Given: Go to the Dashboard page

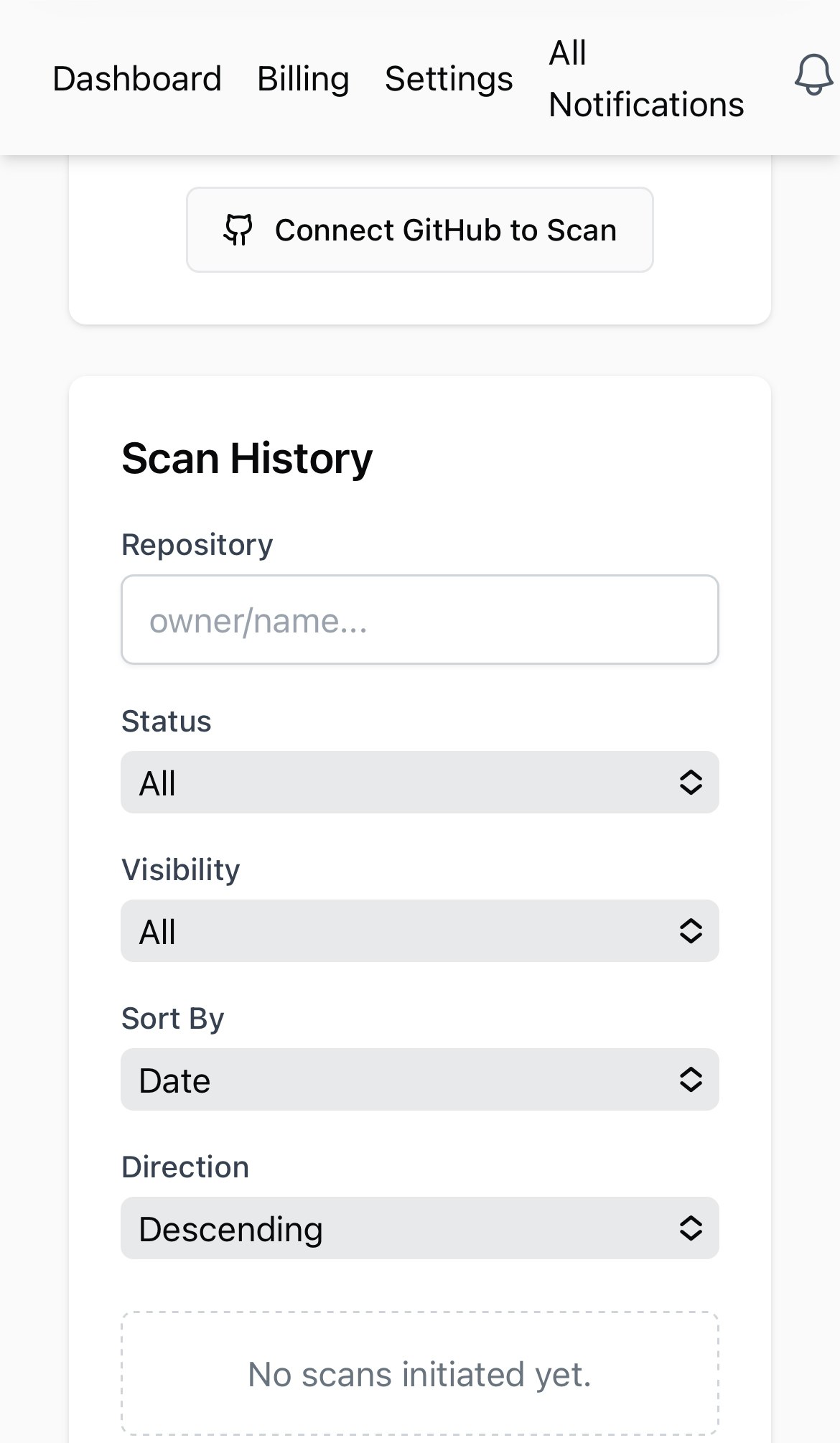Looking at the screenshot, I should (137, 78).
